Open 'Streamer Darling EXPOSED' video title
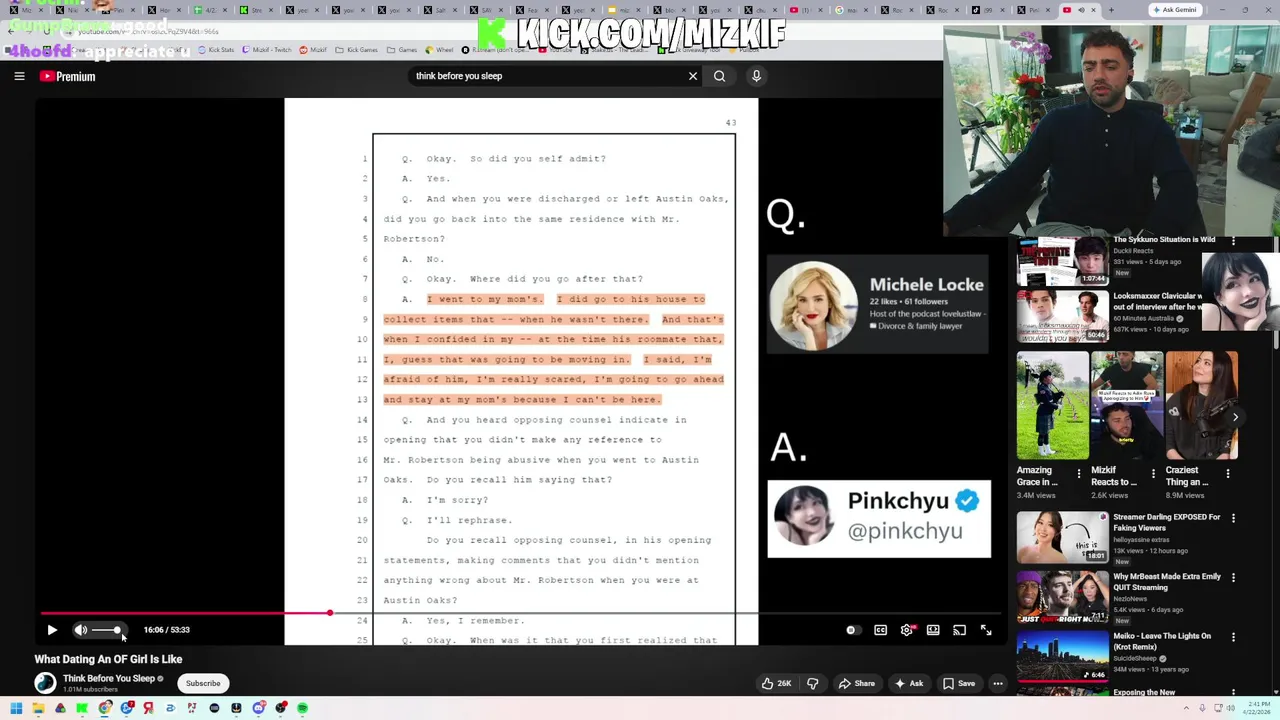 pyautogui.click(x=1167, y=522)
